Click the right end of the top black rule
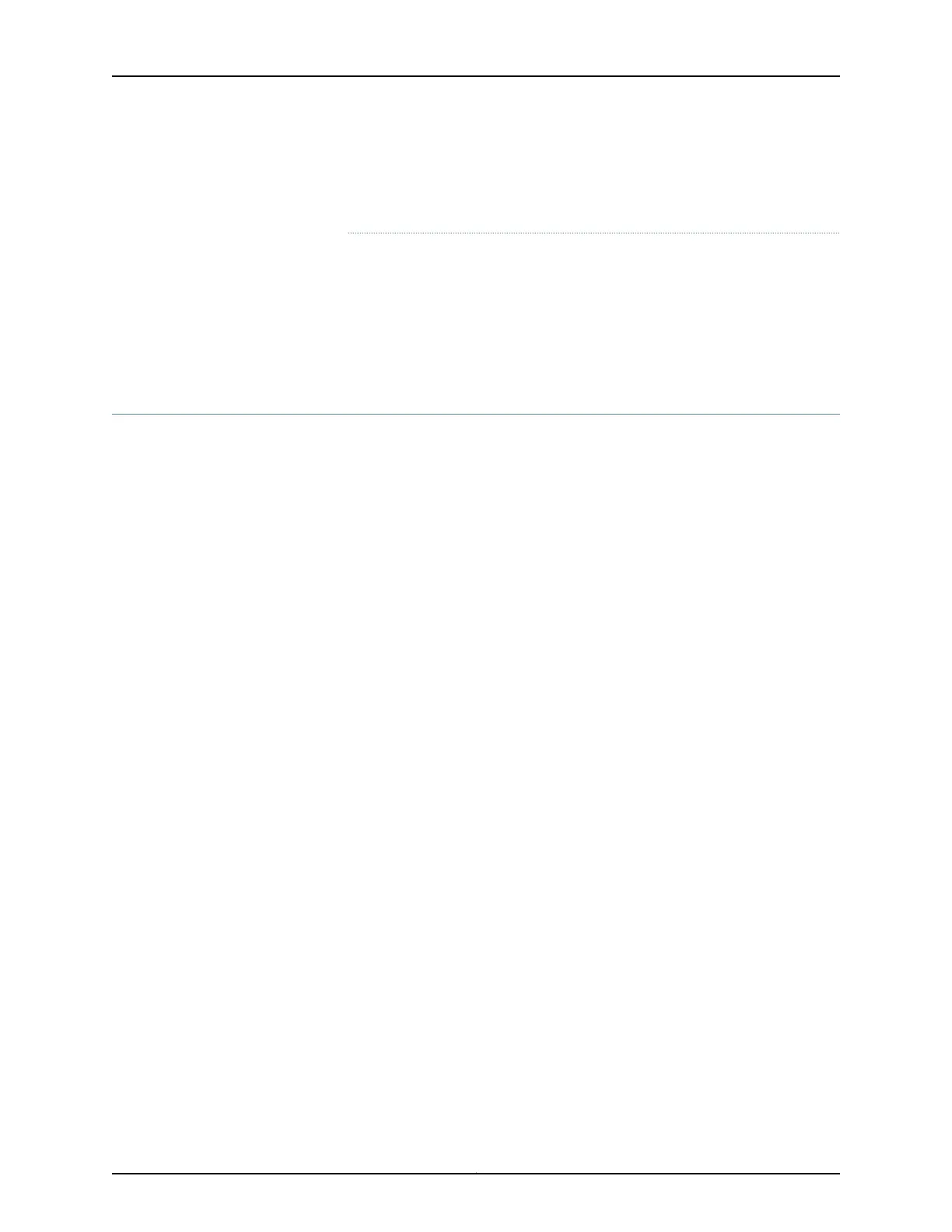This screenshot has height=1232, width=952. click(x=838, y=76)
